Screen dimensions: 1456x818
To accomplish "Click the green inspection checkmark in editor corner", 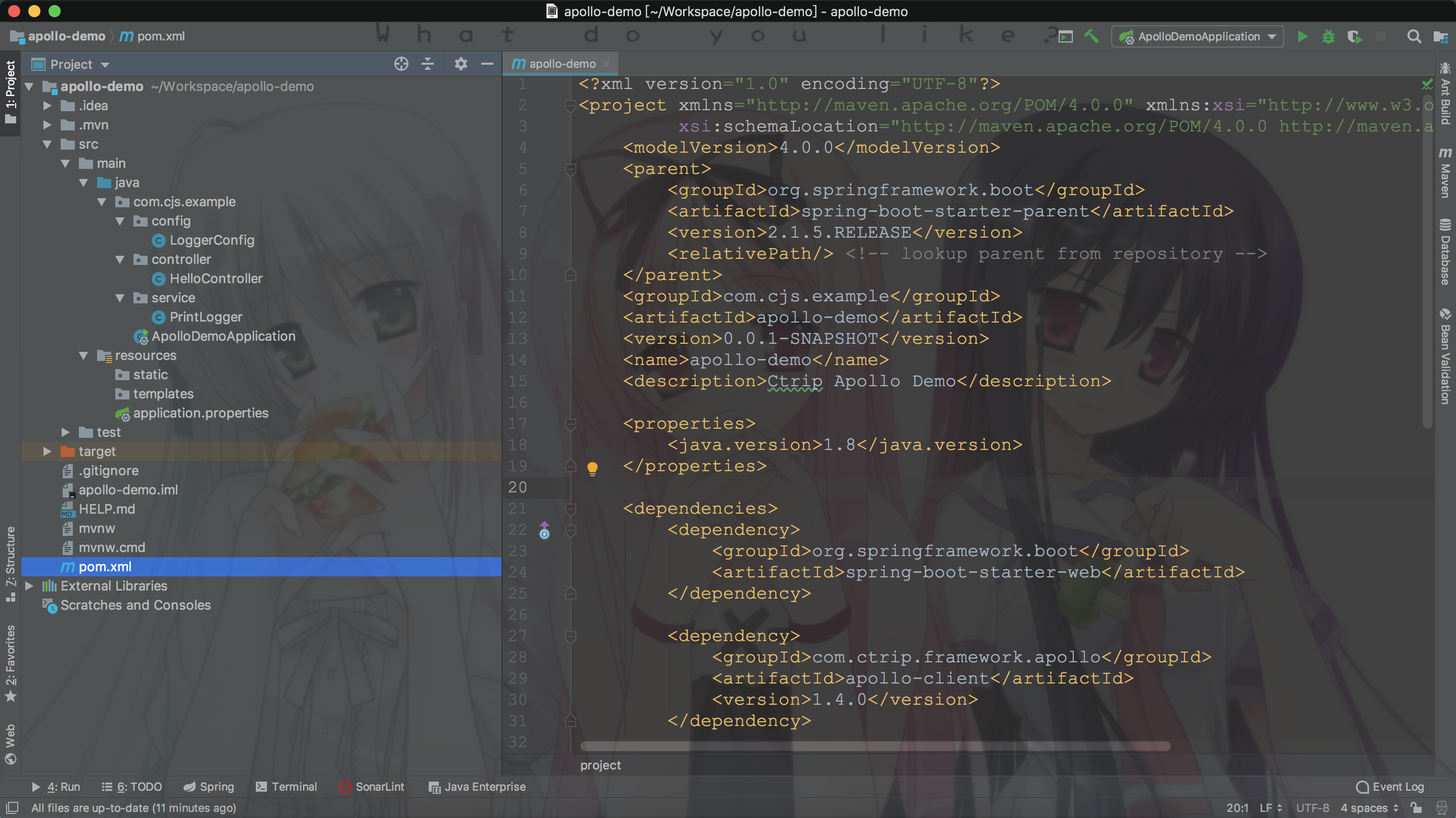I will click(1427, 84).
